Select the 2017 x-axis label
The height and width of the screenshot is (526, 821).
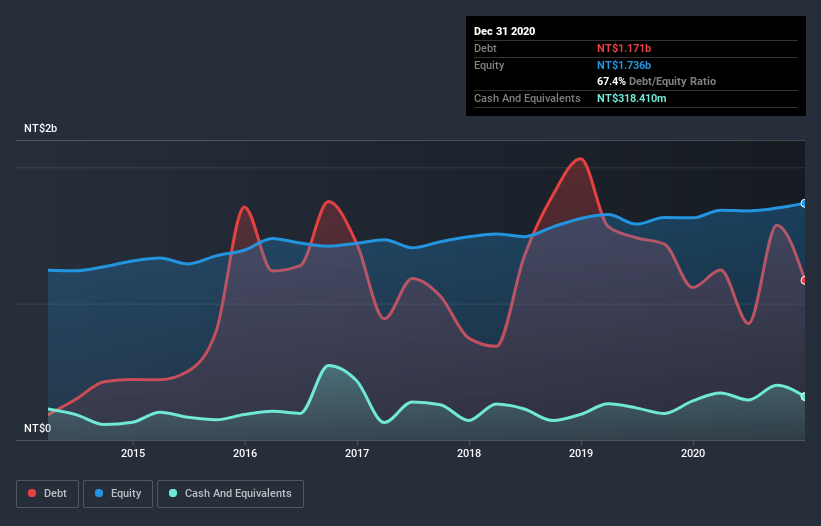[357, 453]
